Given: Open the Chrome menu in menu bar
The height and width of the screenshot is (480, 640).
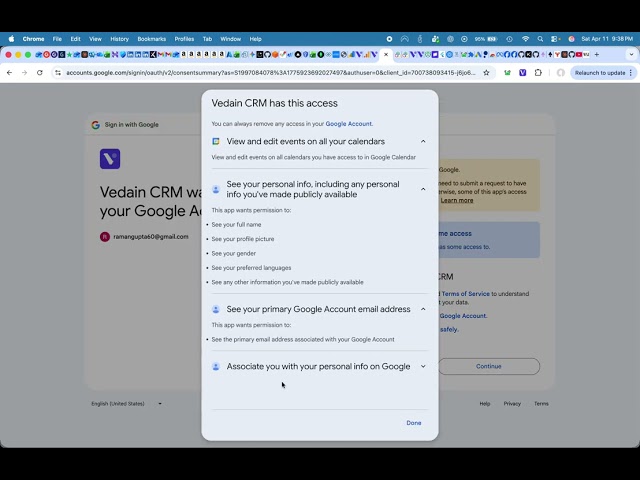Looking at the screenshot, I should tap(33, 39).
